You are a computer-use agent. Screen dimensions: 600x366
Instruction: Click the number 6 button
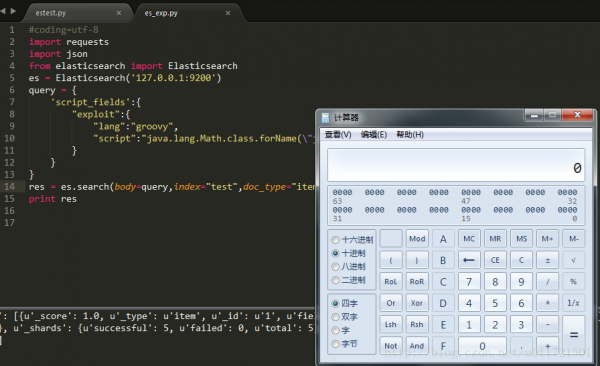(521, 303)
